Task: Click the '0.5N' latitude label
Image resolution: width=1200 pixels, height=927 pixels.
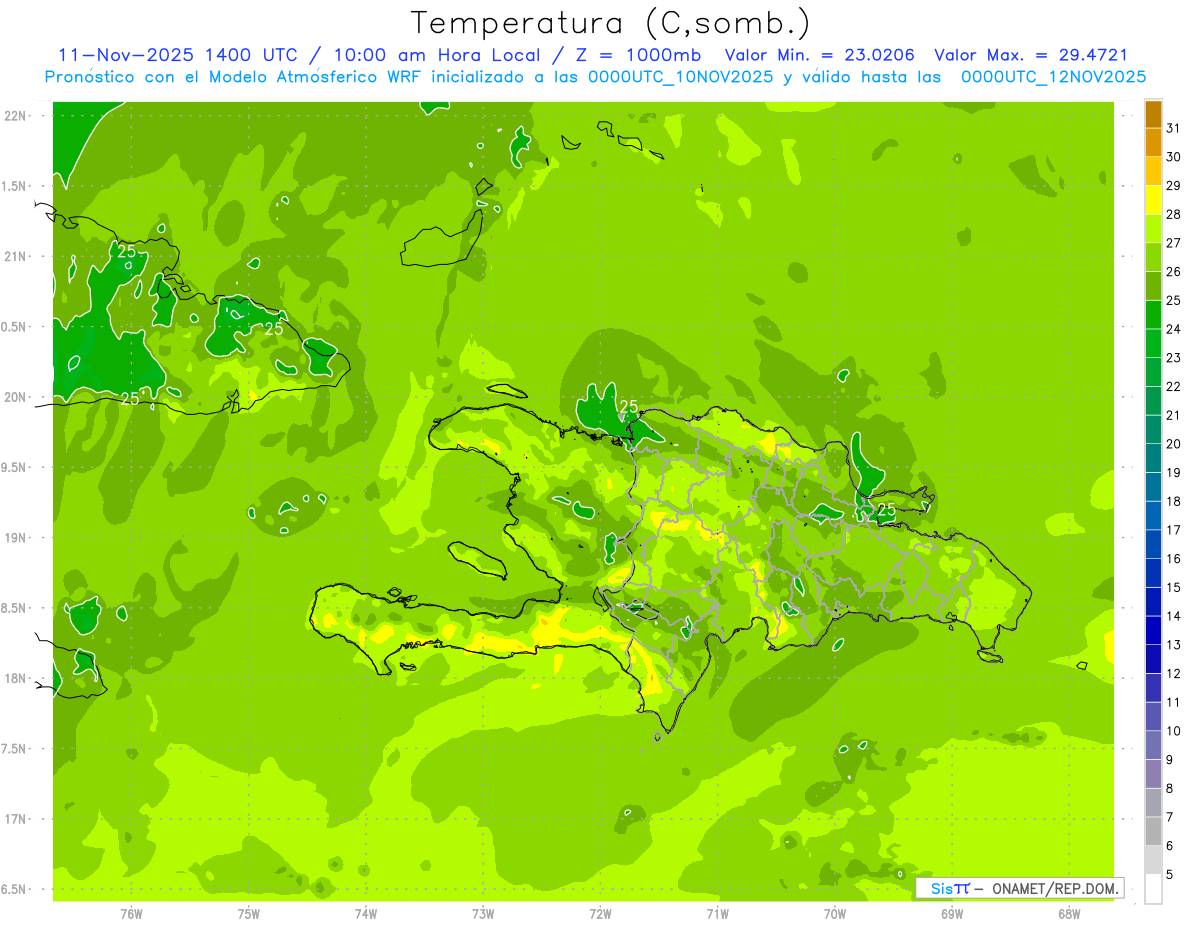Action: [x=14, y=327]
